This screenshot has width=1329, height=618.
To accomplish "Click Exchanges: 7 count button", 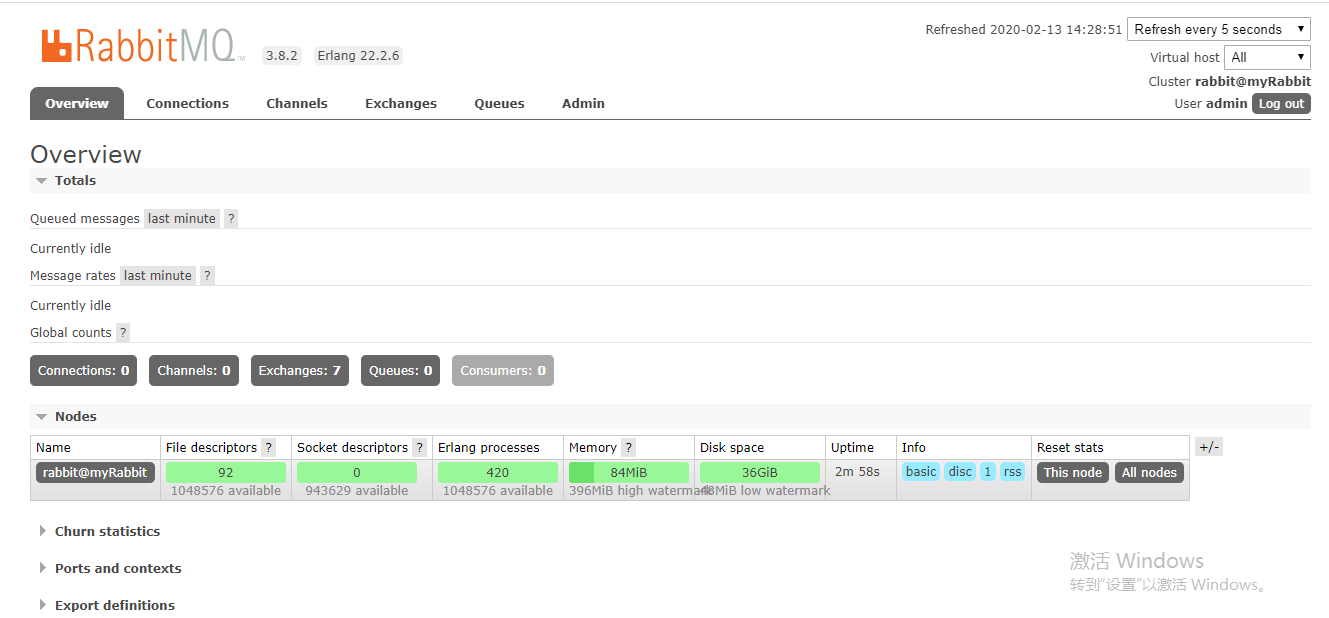I will (x=300, y=370).
